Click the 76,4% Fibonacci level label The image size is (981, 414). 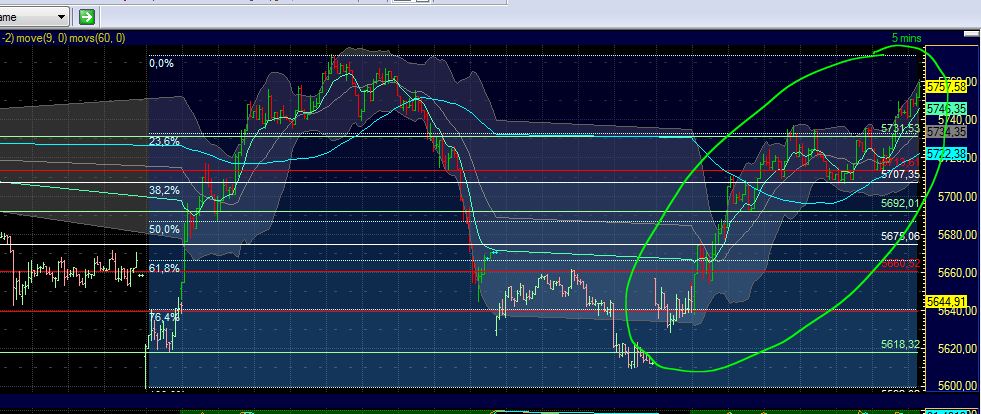[164, 317]
